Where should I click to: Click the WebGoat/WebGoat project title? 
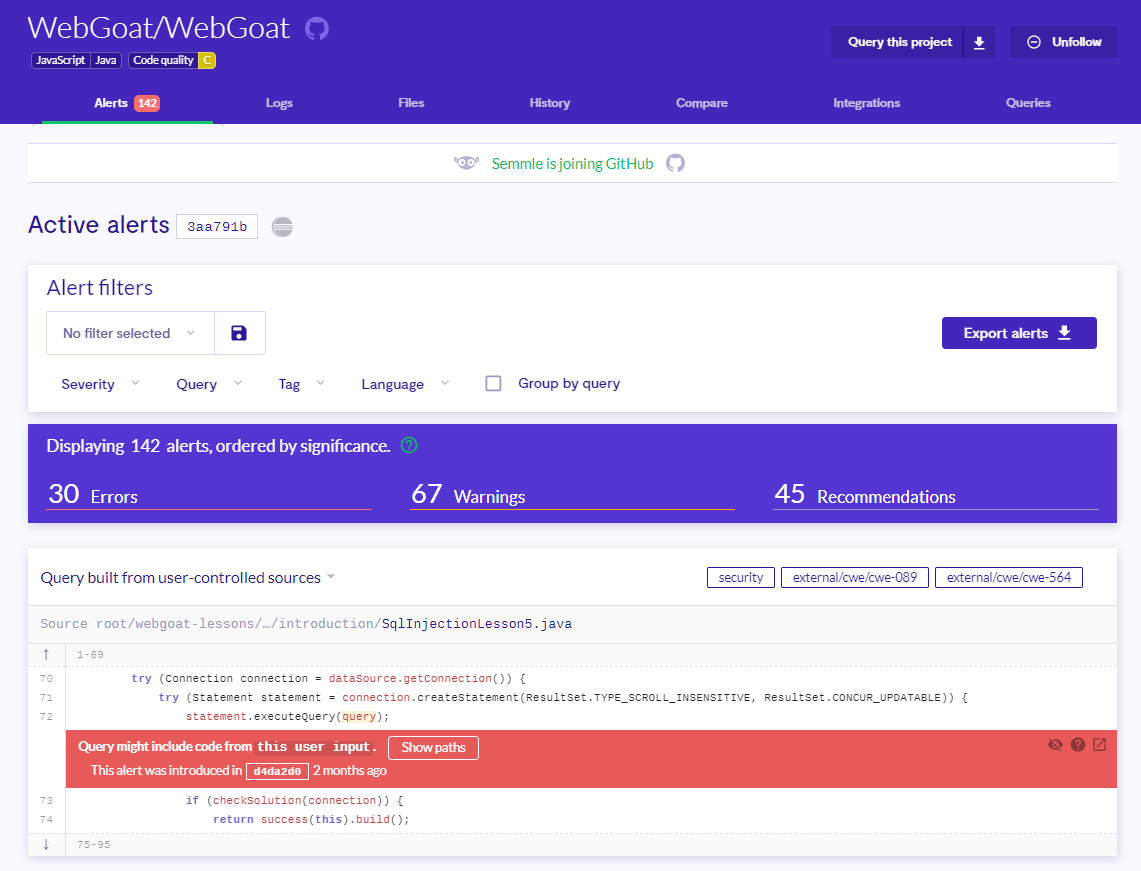click(159, 28)
